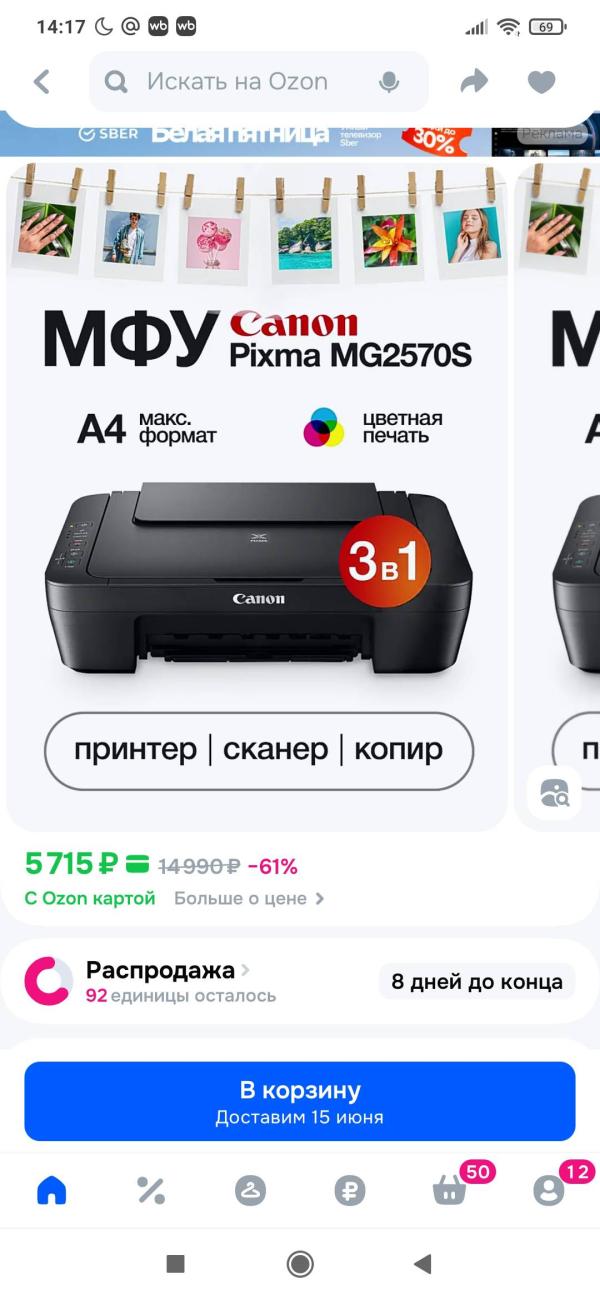Open the percent discounts tab

[x=150, y=1190]
